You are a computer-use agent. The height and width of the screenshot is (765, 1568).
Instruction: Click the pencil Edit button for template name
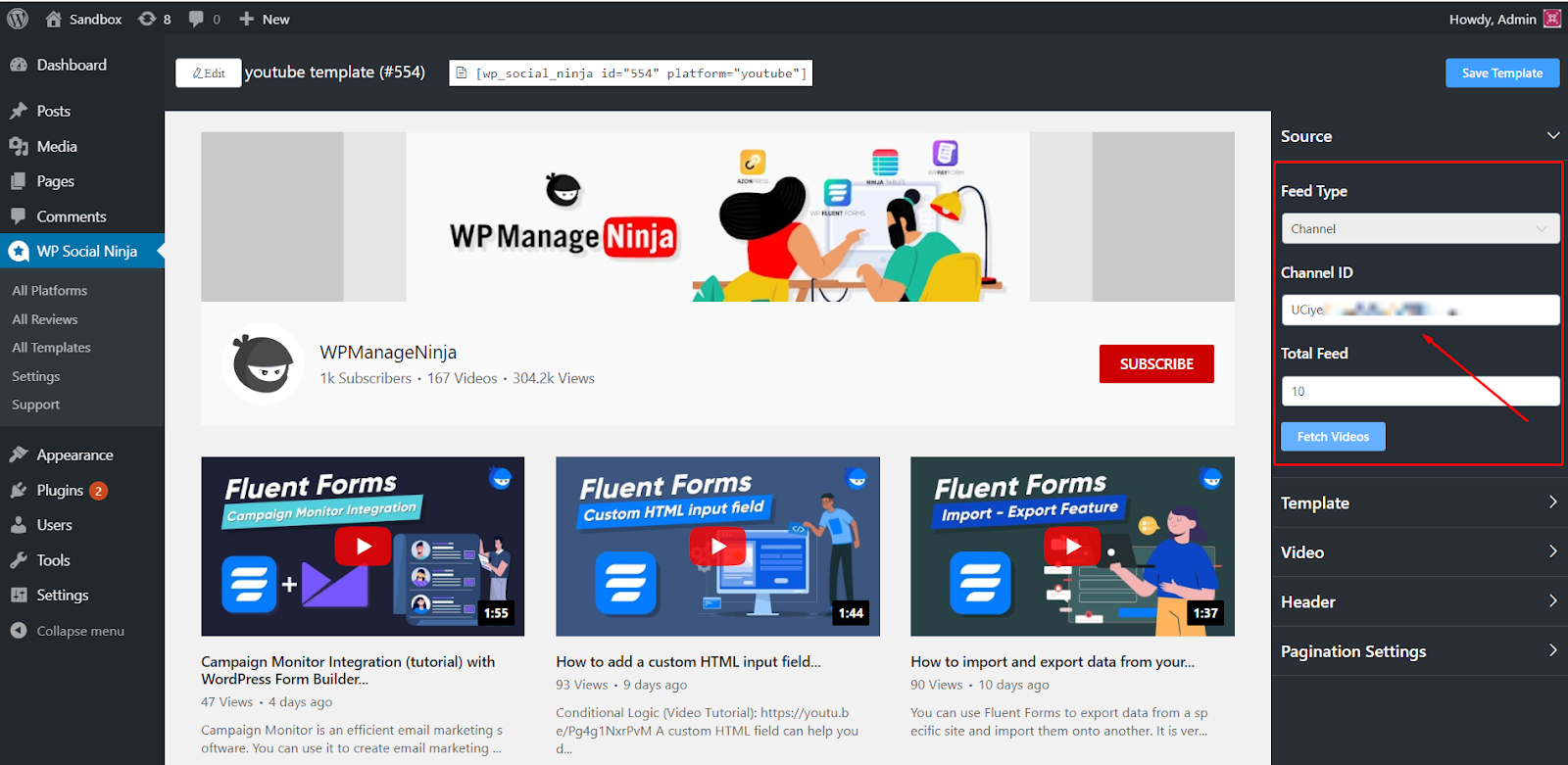click(x=209, y=72)
